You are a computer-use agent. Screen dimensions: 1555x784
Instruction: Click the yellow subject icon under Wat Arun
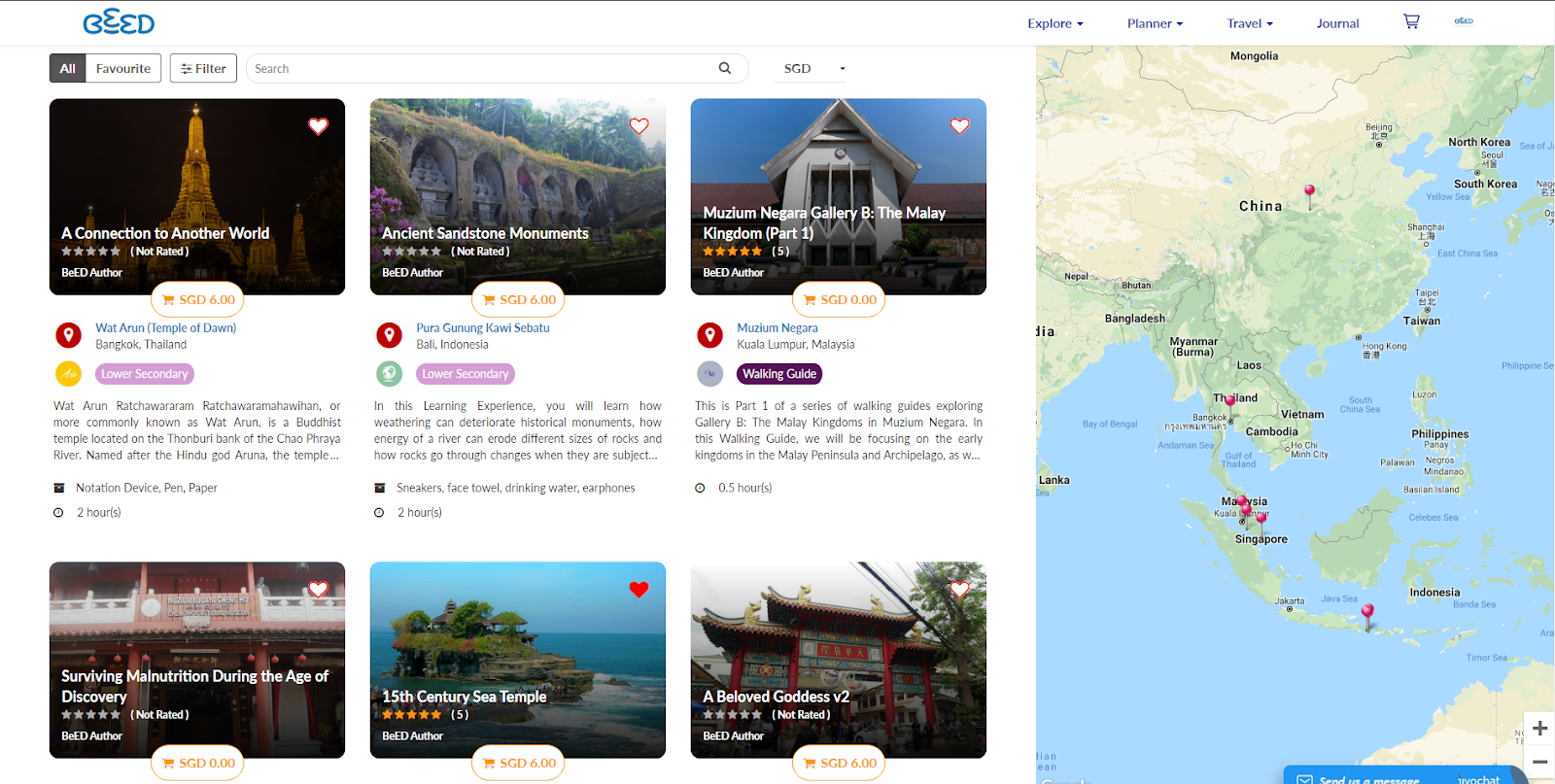(68, 373)
